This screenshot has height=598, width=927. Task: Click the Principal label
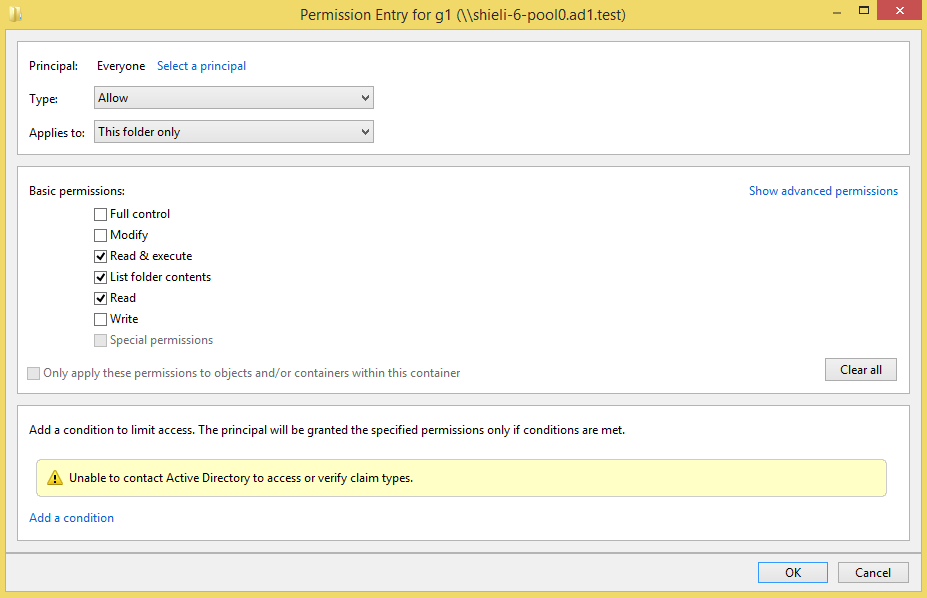(53, 66)
